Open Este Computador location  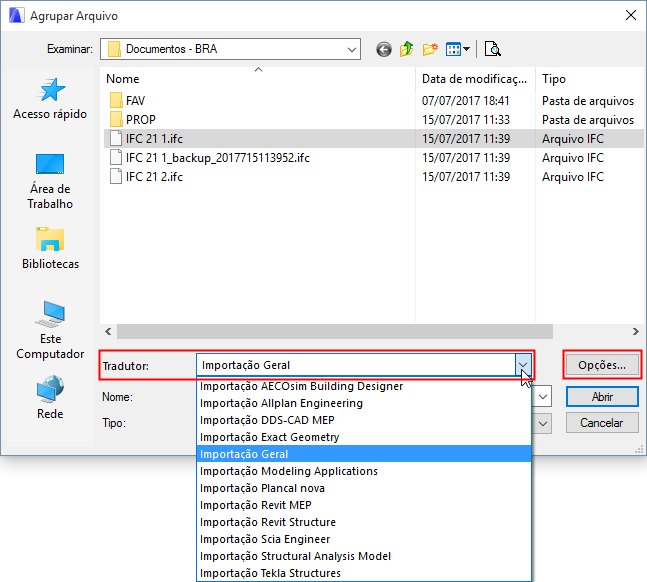(50, 330)
